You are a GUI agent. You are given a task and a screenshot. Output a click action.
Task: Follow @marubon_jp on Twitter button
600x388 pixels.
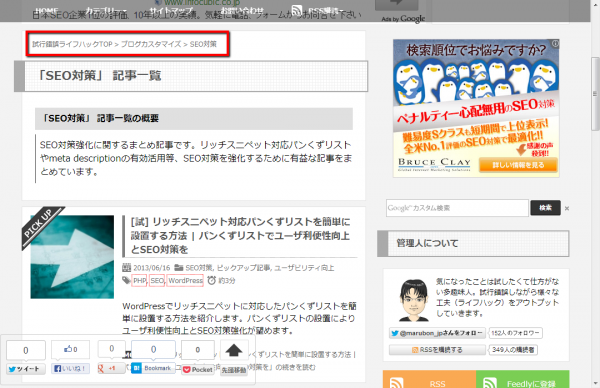437,333
